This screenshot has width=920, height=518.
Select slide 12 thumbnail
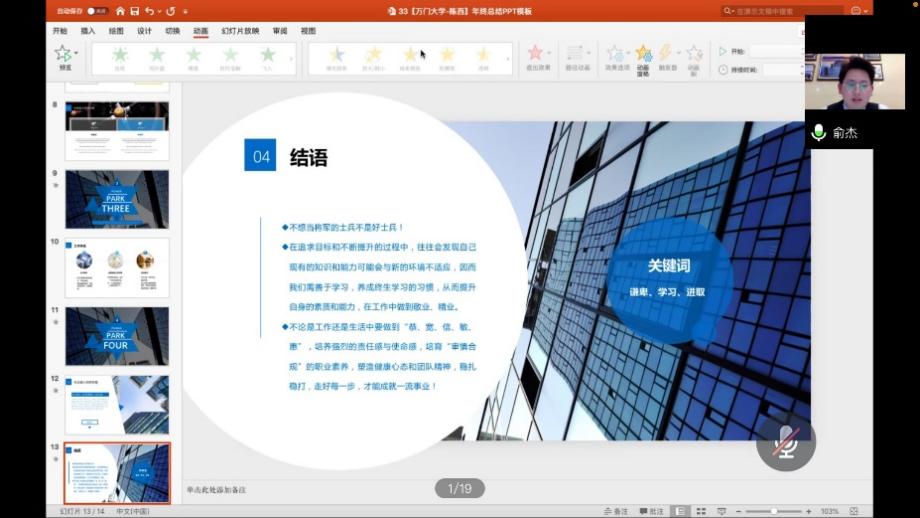click(x=117, y=405)
